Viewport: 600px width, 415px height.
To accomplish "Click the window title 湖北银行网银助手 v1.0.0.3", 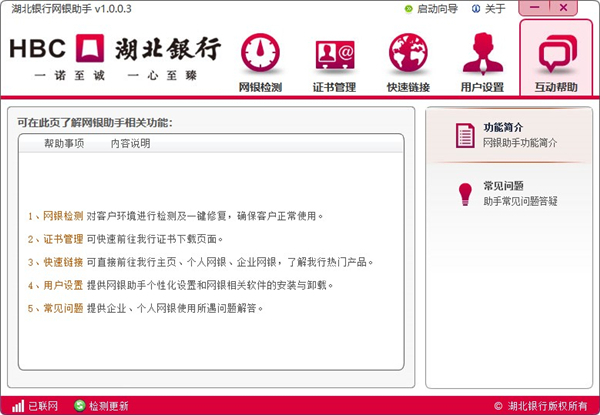I will pyautogui.click(x=71, y=8).
